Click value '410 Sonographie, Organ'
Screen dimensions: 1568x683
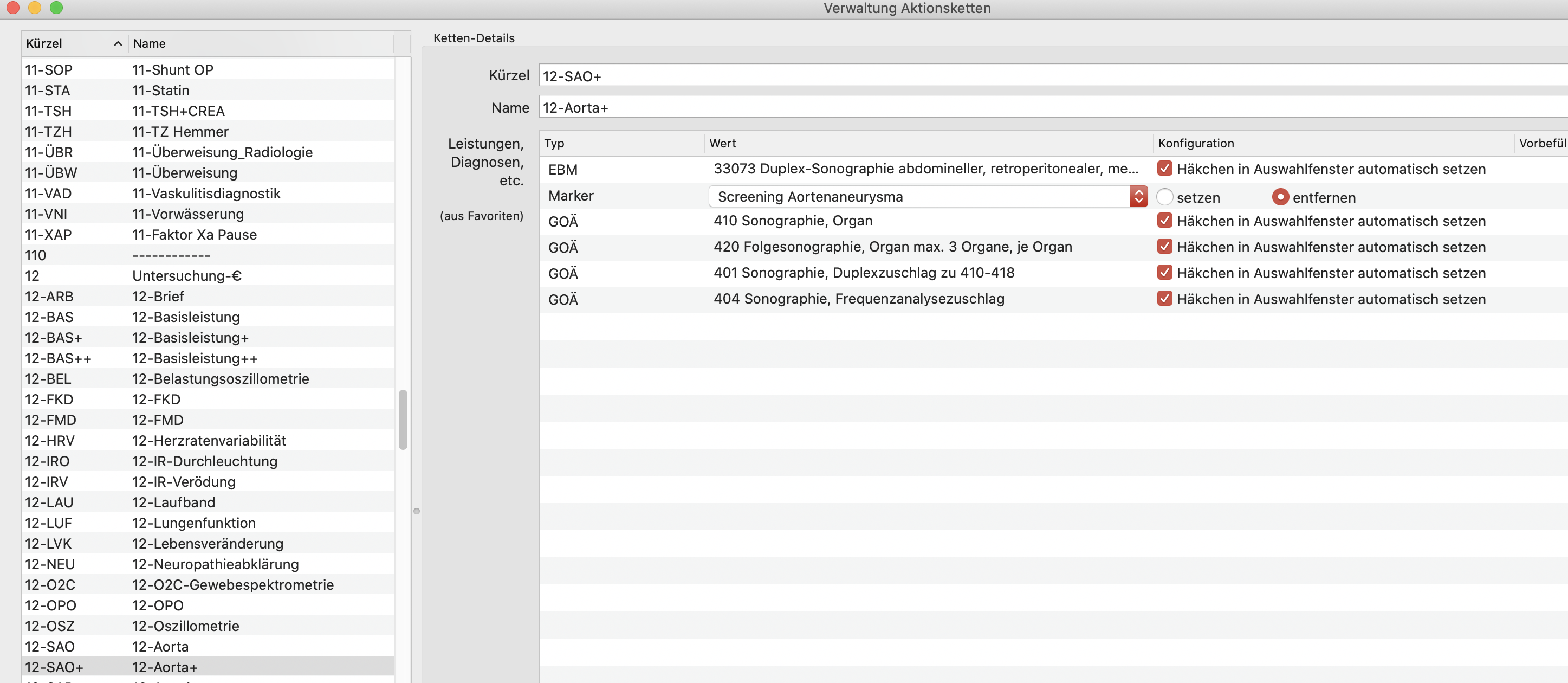click(793, 221)
